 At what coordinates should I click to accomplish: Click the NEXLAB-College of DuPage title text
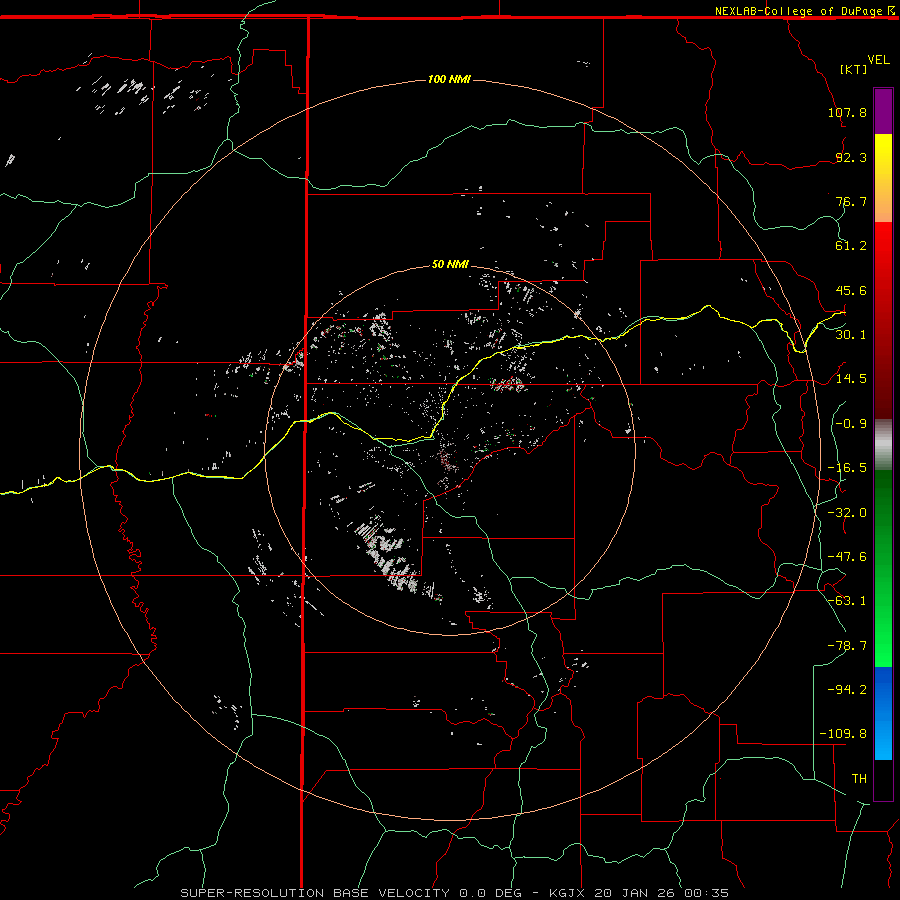(x=798, y=11)
